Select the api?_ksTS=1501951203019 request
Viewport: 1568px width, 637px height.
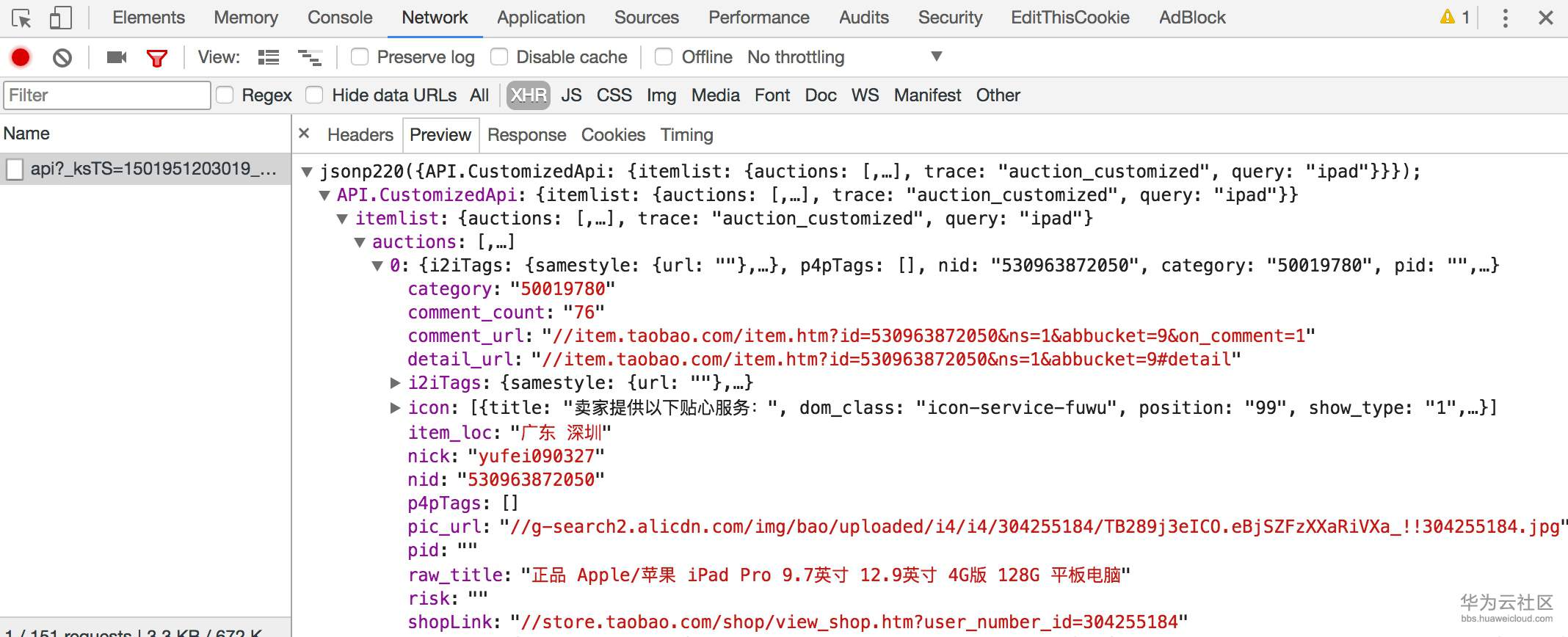[x=145, y=170]
